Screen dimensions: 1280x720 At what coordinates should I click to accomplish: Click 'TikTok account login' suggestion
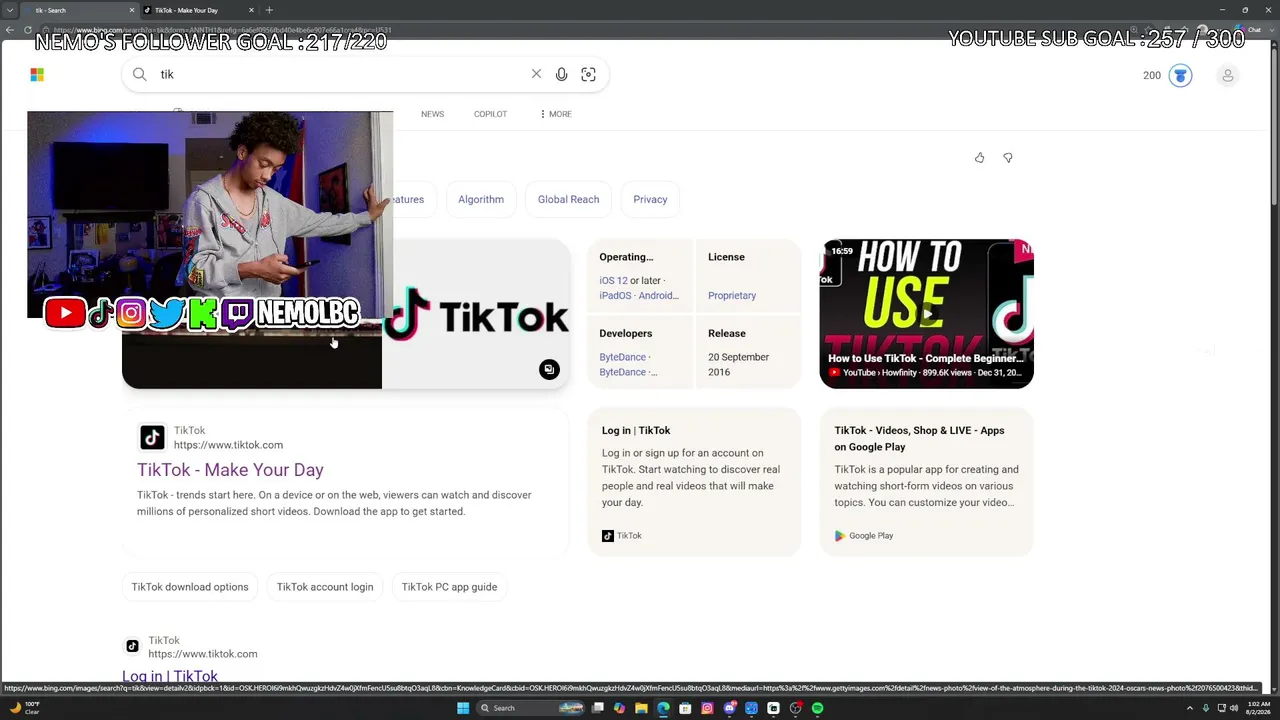click(325, 587)
